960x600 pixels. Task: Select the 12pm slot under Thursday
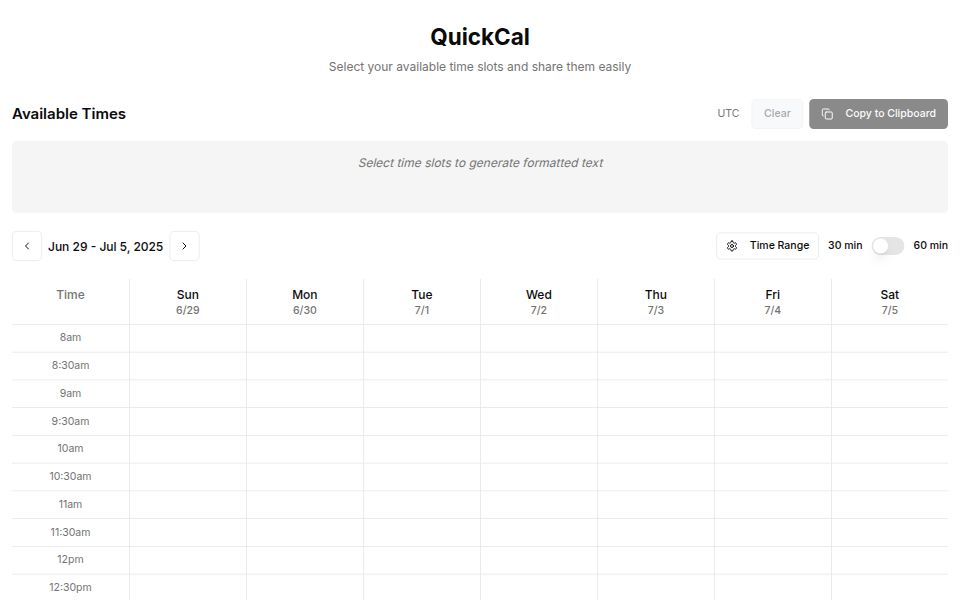coord(655,559)
